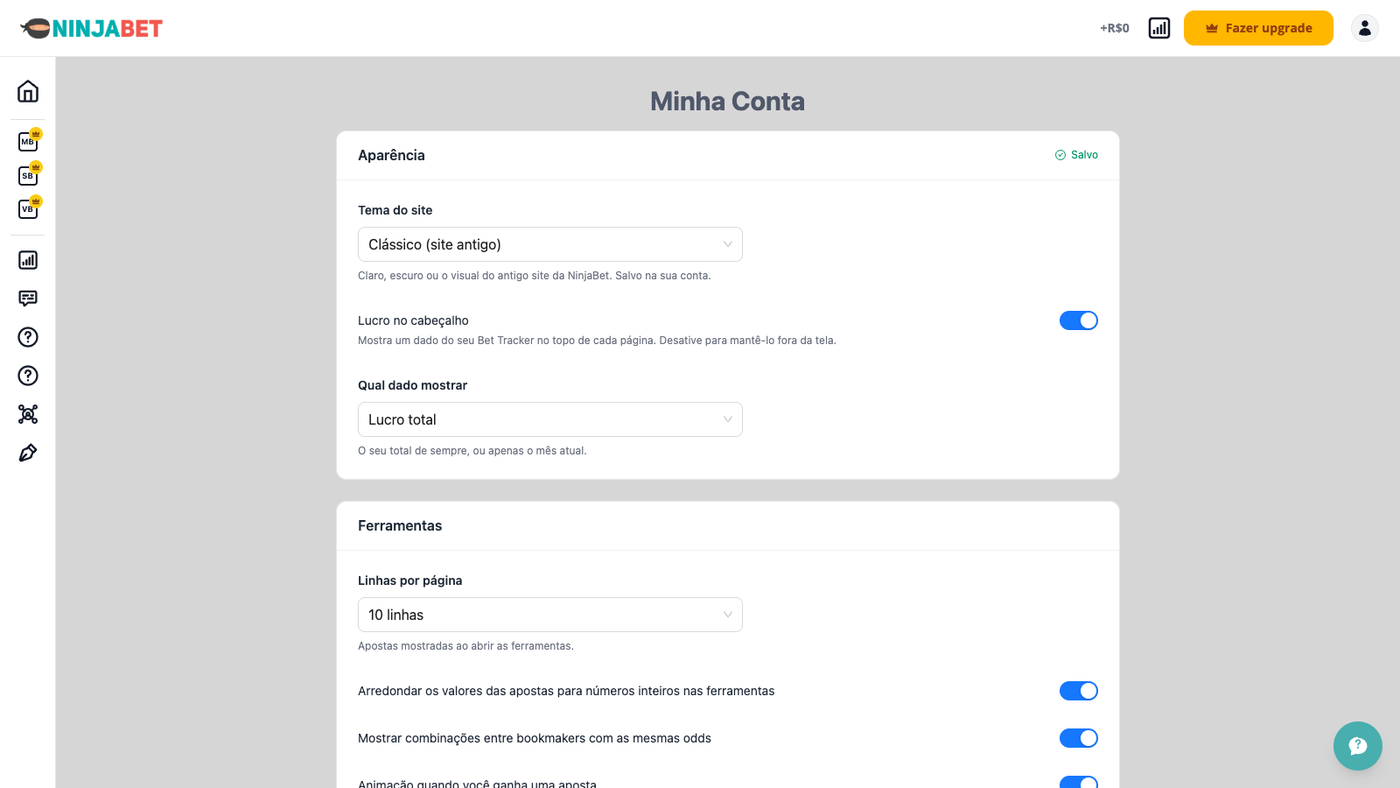Toggle Lucro no cabeçalho switch
The image size is (1400, 788).
[1078, 321]
